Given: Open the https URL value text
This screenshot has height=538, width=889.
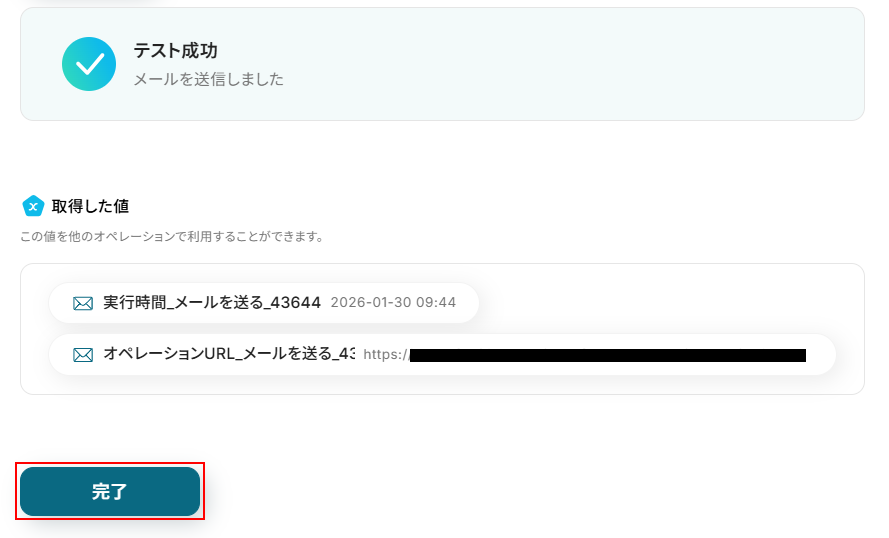Looking at the screenshot, I should tap(585, 355).
